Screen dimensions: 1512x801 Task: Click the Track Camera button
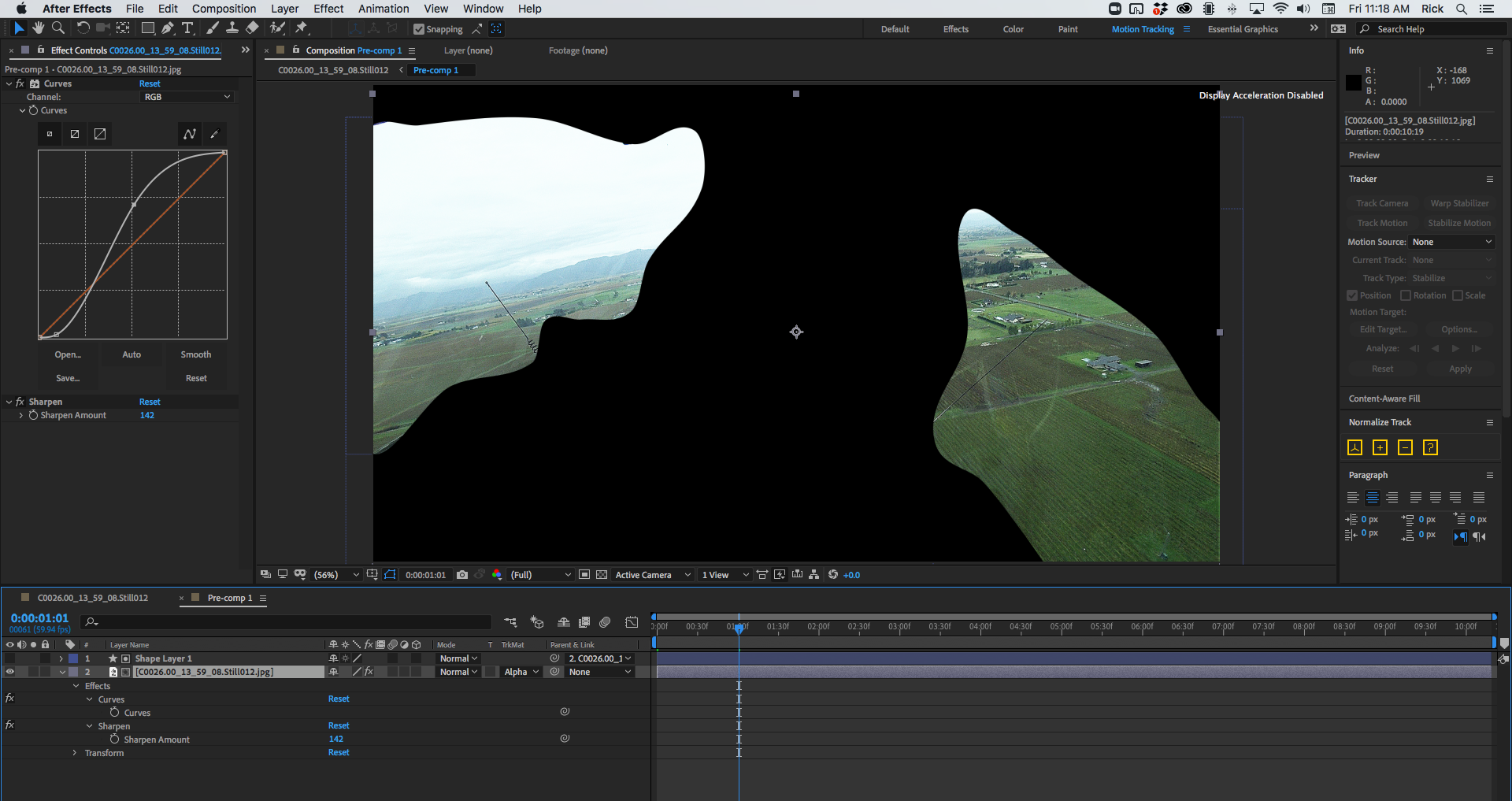tap(1381, 203)
